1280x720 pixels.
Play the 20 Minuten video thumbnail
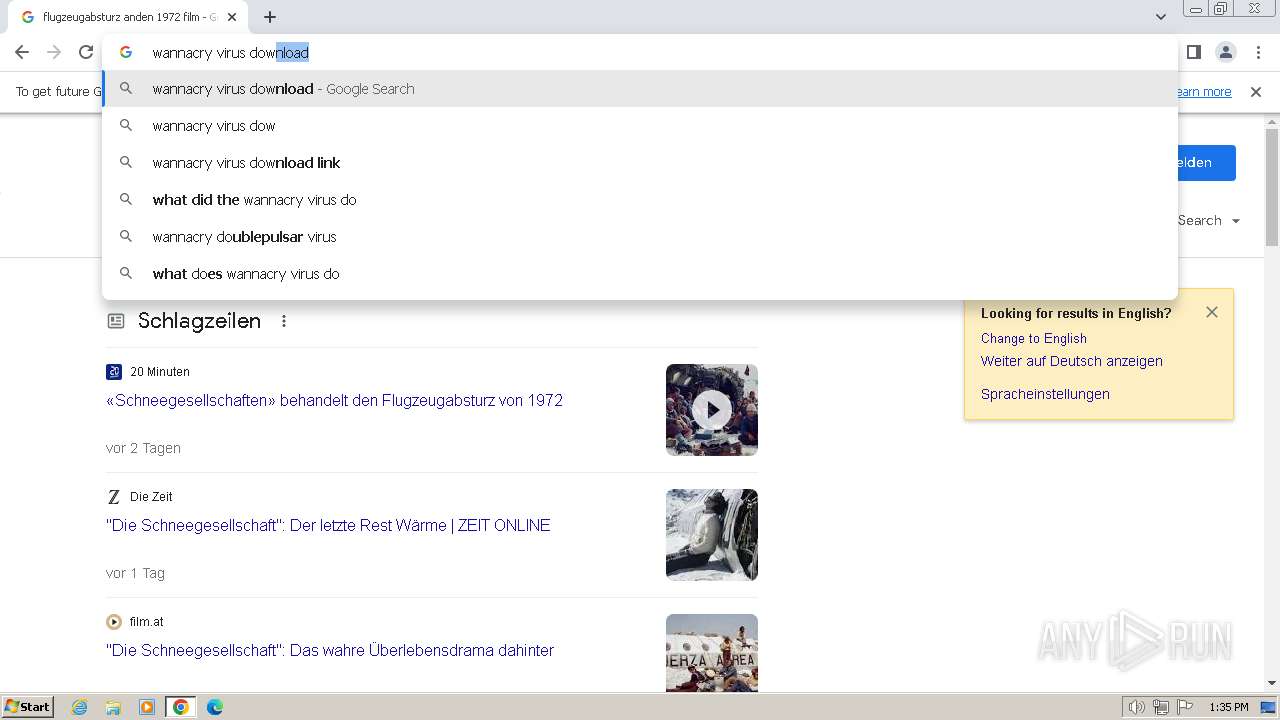click(712, 410)
